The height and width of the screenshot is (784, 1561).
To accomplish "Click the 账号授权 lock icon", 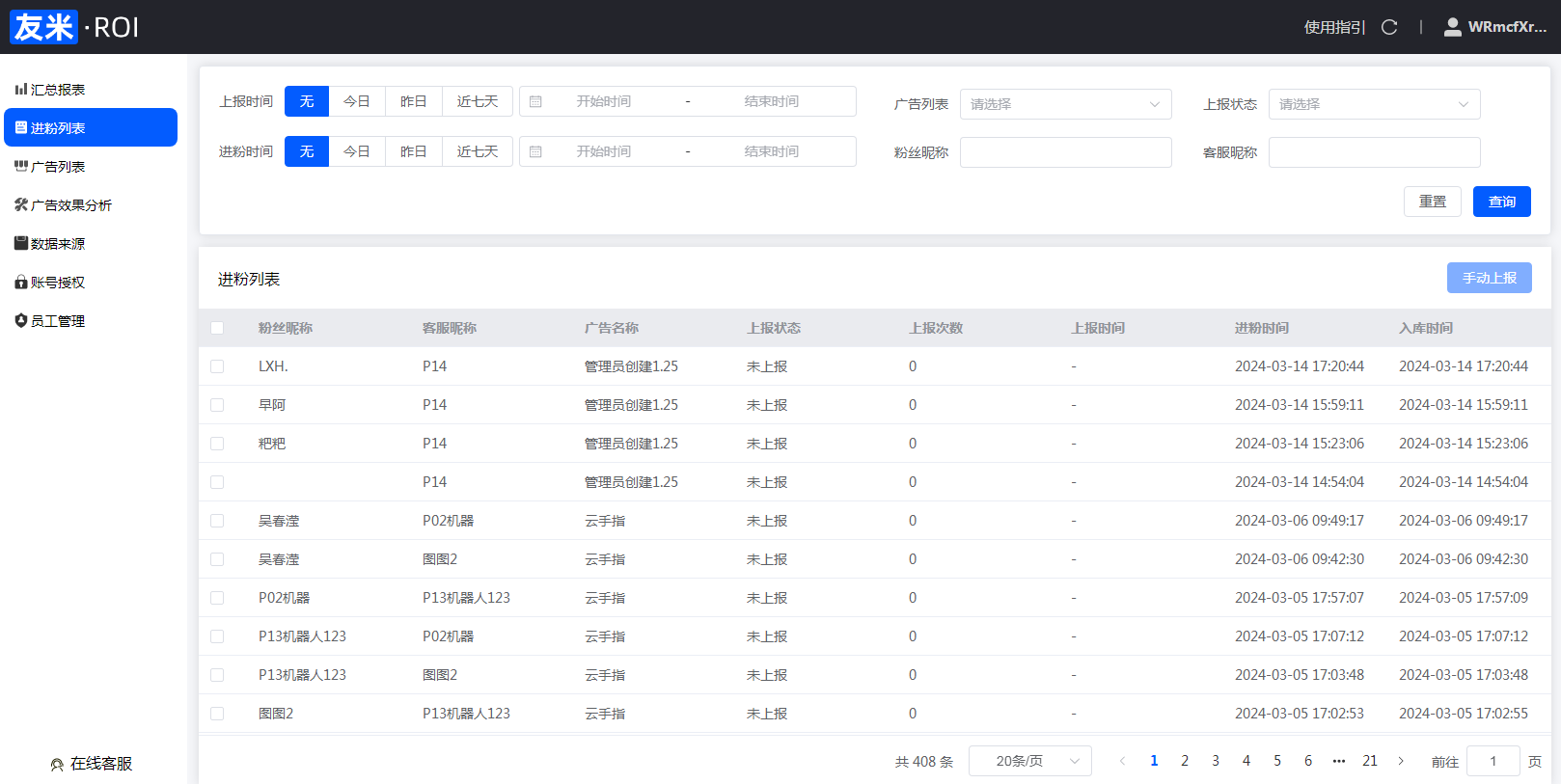I will coord(20,283).
